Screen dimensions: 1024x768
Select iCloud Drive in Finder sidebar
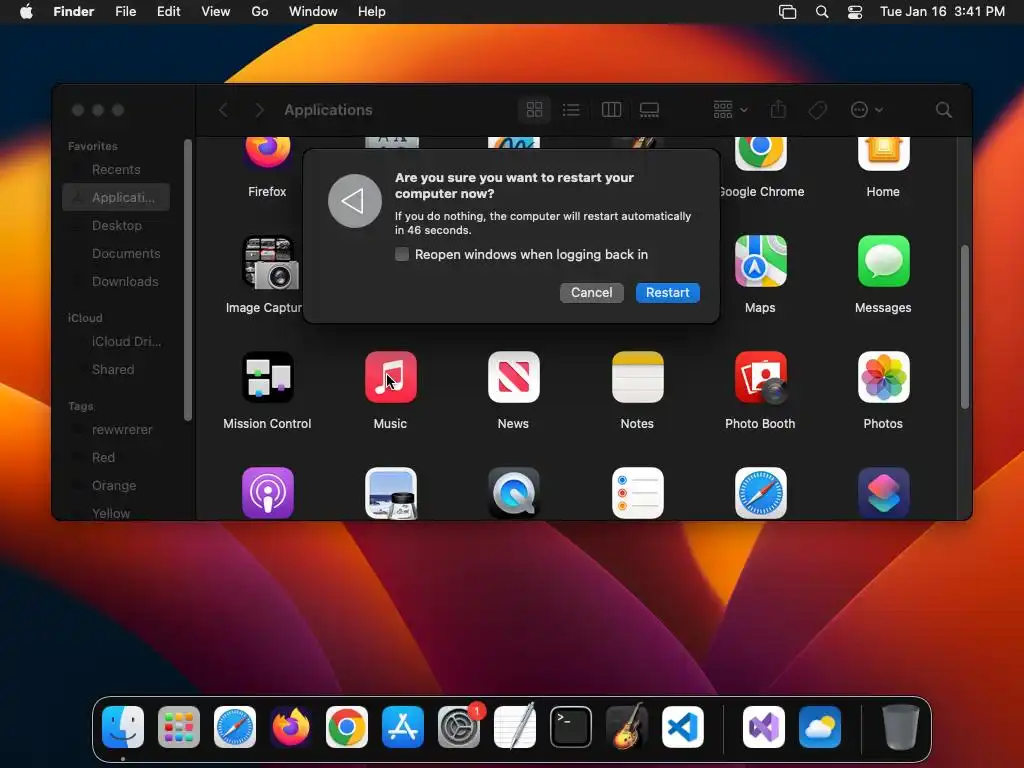(x=116, y=342)
